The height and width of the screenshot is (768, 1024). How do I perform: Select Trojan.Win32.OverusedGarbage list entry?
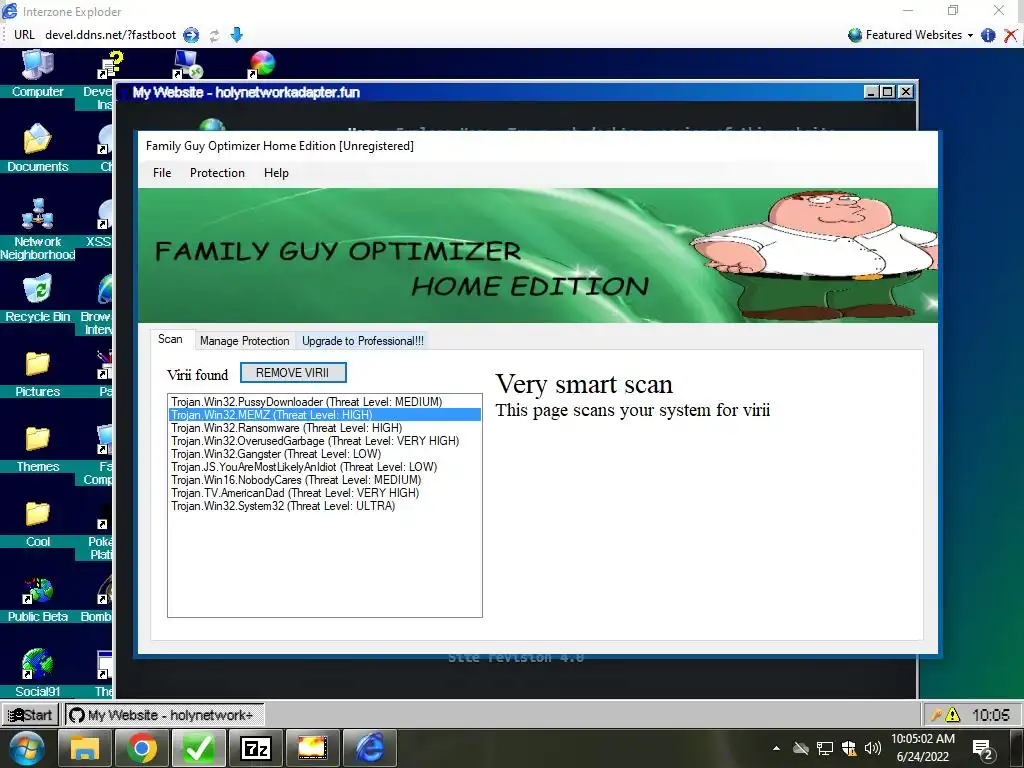[x=325, y=441]
